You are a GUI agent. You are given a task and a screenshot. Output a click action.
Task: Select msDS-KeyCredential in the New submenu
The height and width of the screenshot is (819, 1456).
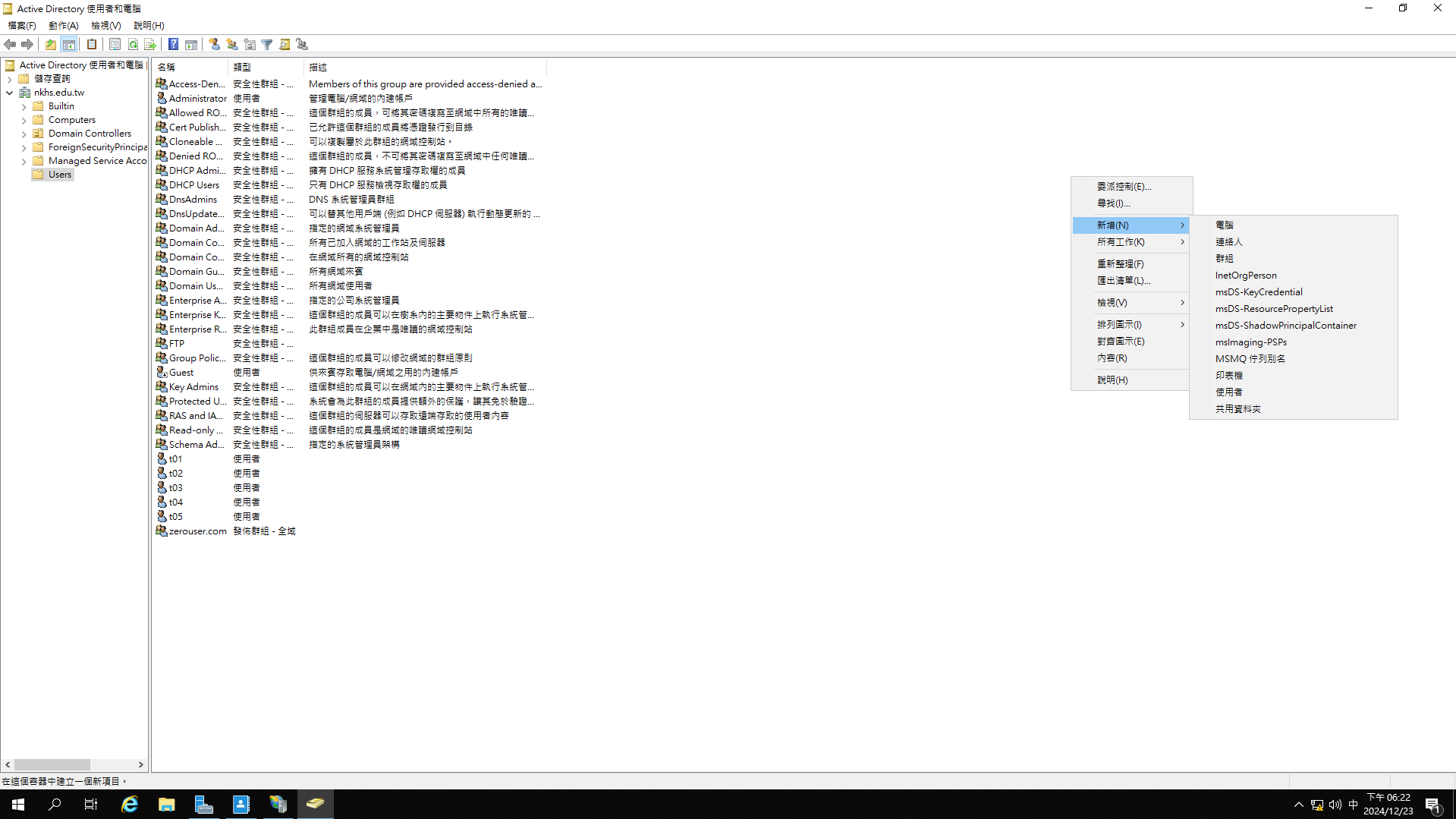coord(1293,292)
